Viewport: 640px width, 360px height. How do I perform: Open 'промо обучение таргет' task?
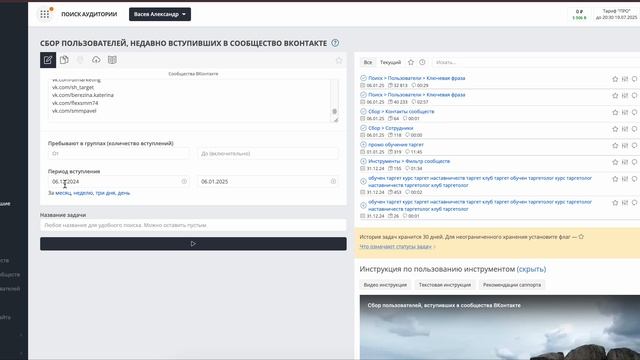click(x=396, y=144)
